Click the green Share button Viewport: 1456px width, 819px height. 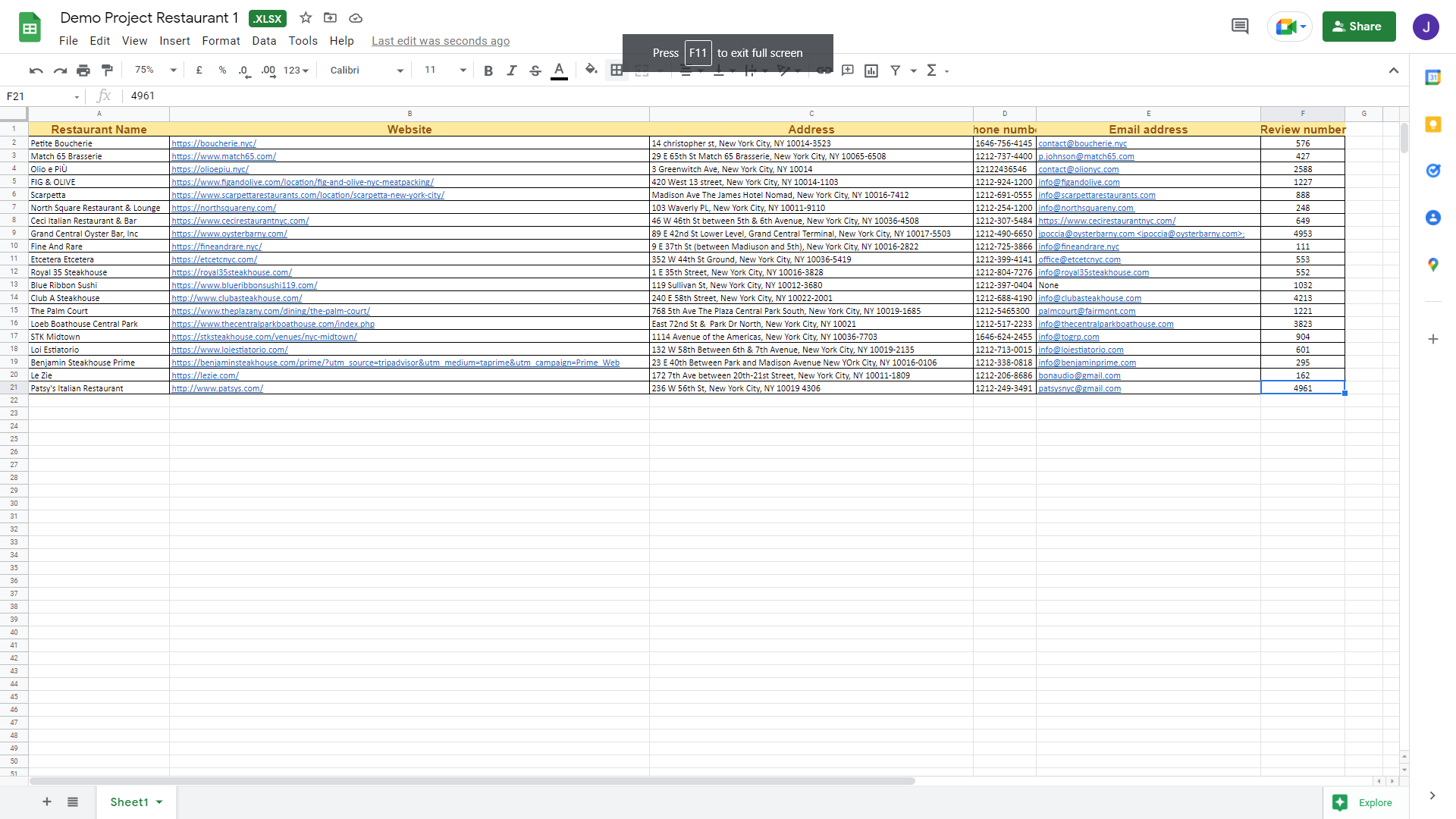tap(1358, 27)
